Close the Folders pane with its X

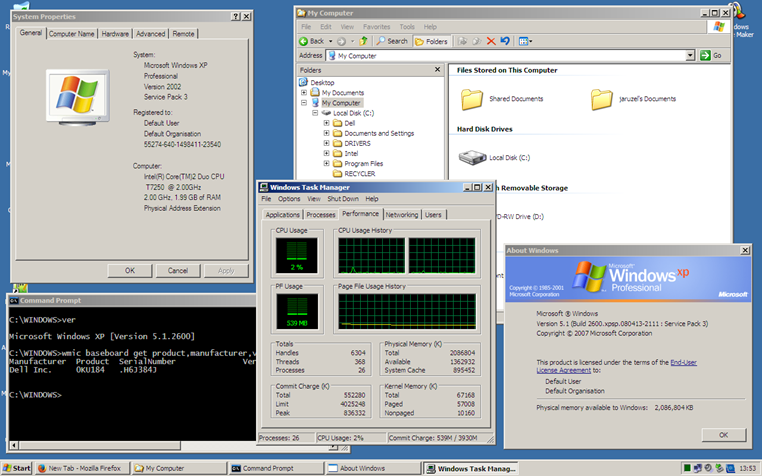[x=437, y=70]
